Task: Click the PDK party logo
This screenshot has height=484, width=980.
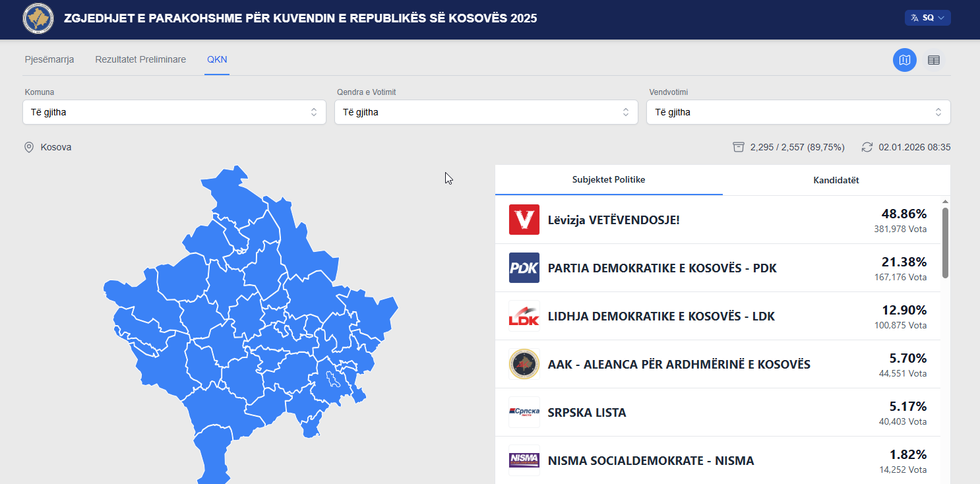Action: click(x=524, y=268)
